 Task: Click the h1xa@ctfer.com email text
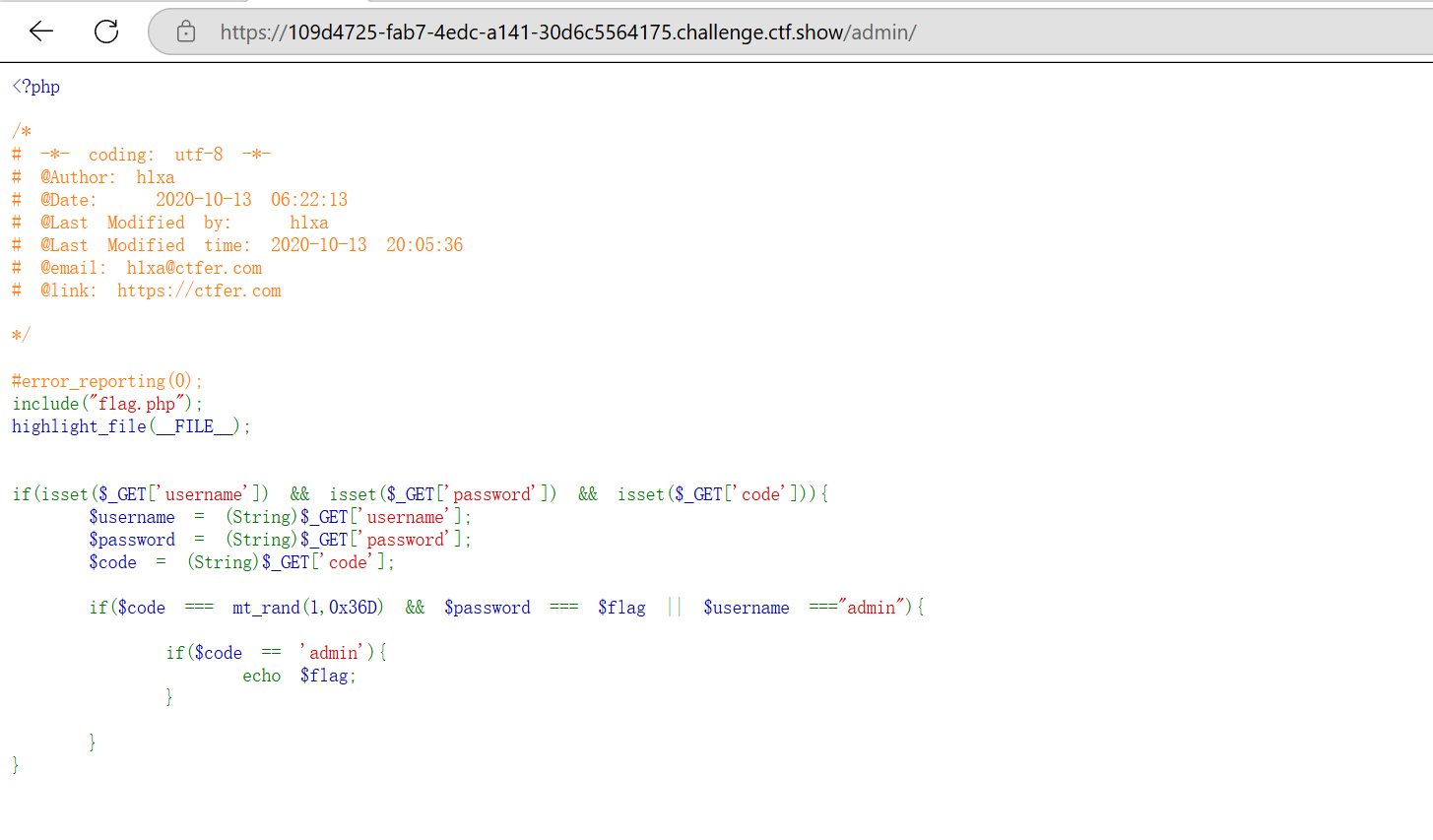[x=194, y=268]
